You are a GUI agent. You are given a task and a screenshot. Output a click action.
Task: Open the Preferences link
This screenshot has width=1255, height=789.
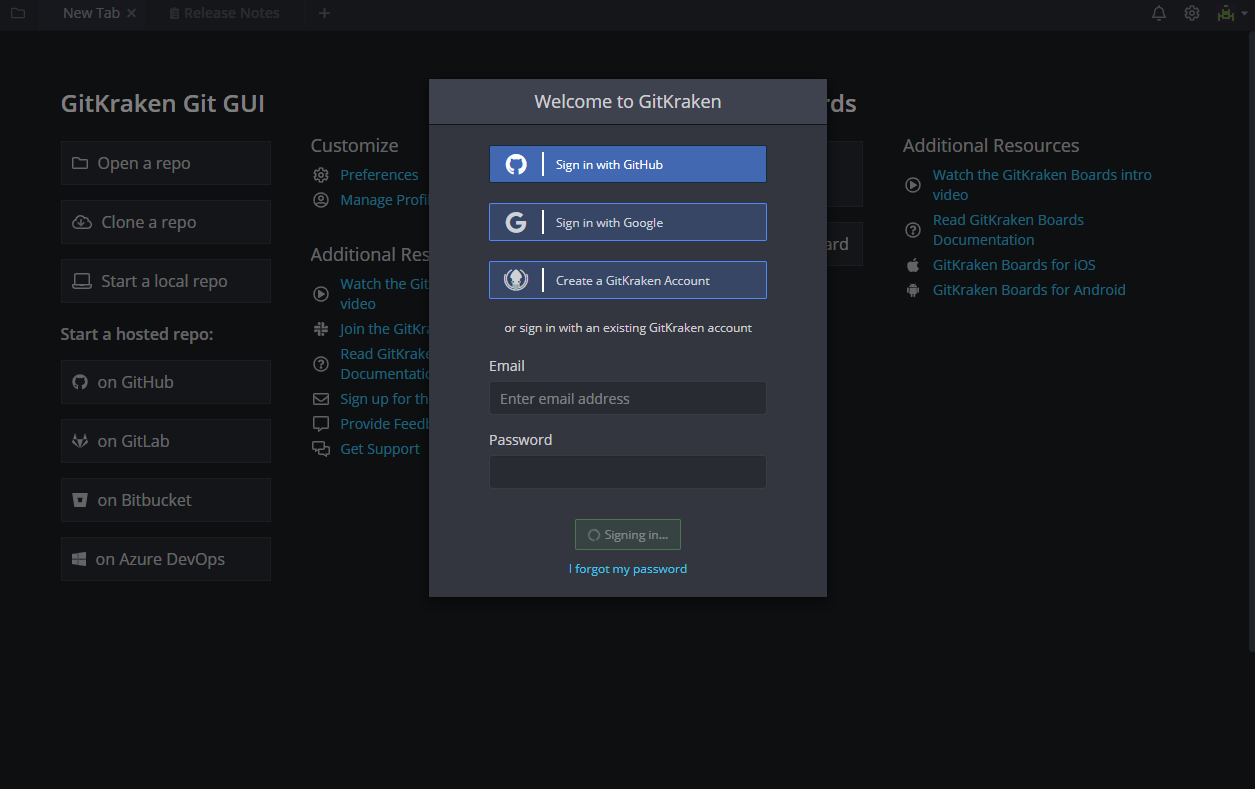click(x=379, y=175)
